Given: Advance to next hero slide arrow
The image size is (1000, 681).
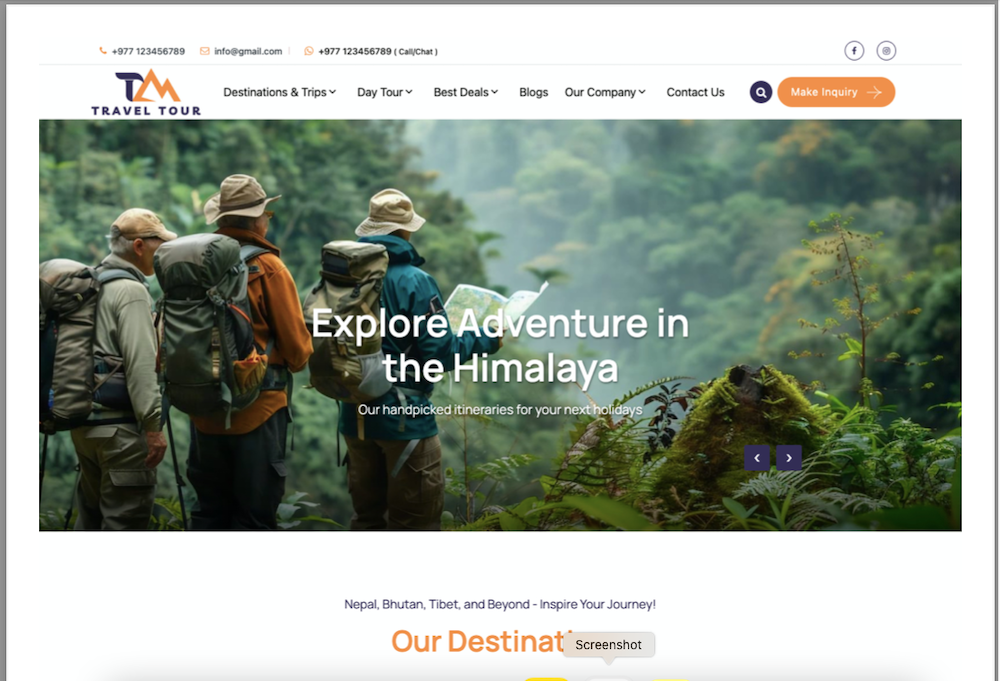Looking at the screenshot, I should pyautogui.click(x=789, y=458).
